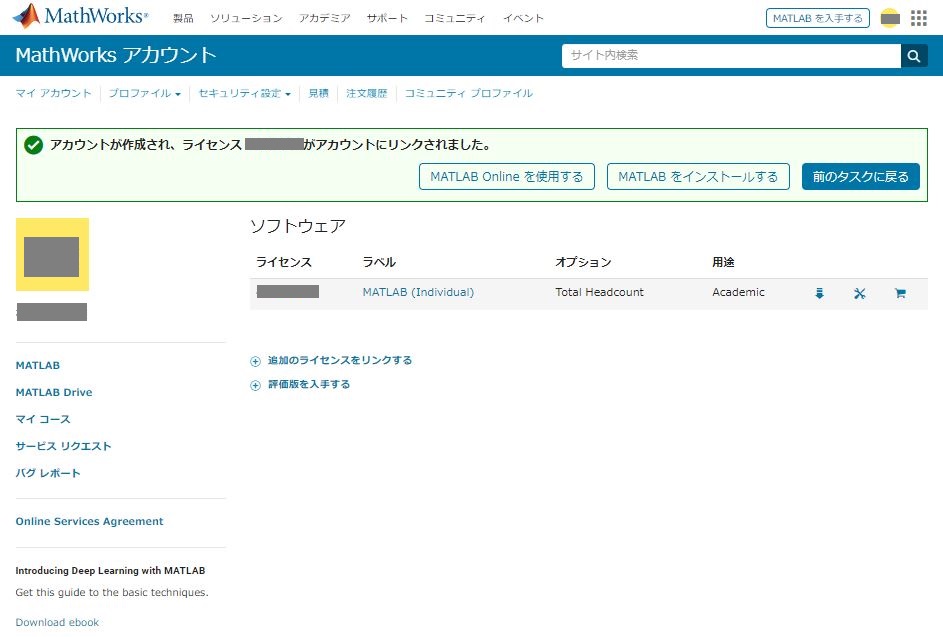This screenshot has width=943, height=637.
Task: Click the MathWorks logo
Action: (80, 16)
